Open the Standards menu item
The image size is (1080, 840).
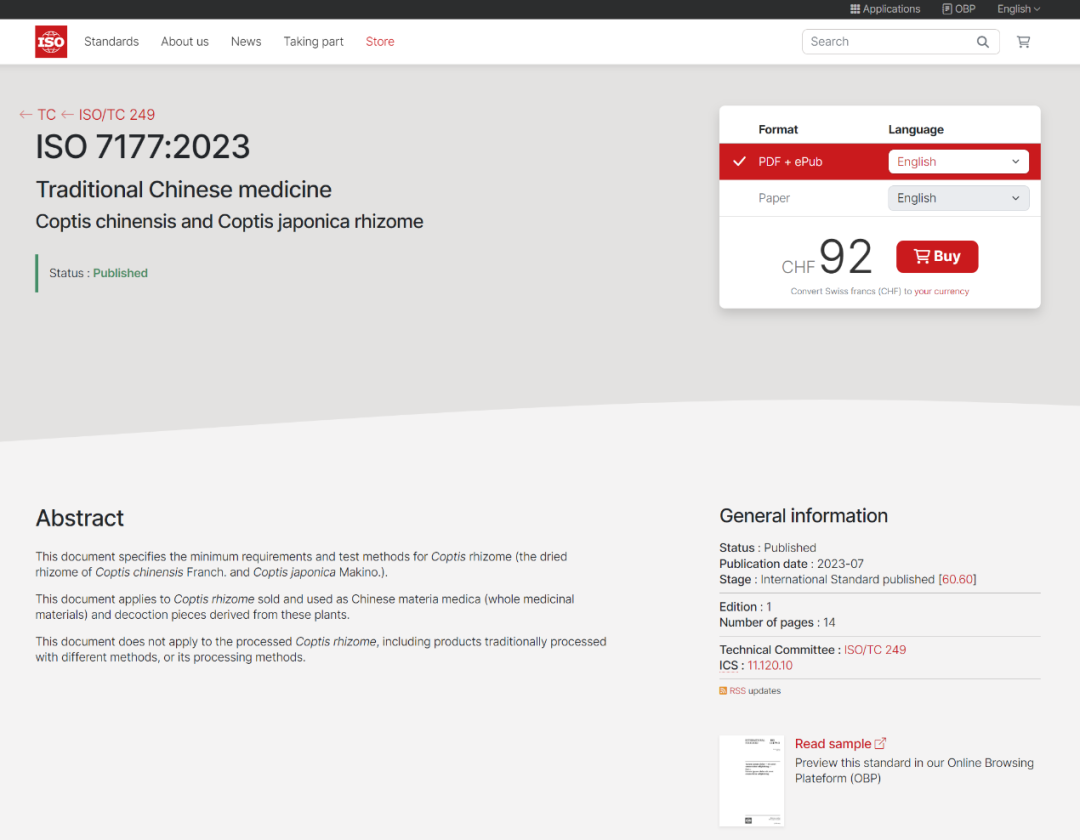click(111, 42)
